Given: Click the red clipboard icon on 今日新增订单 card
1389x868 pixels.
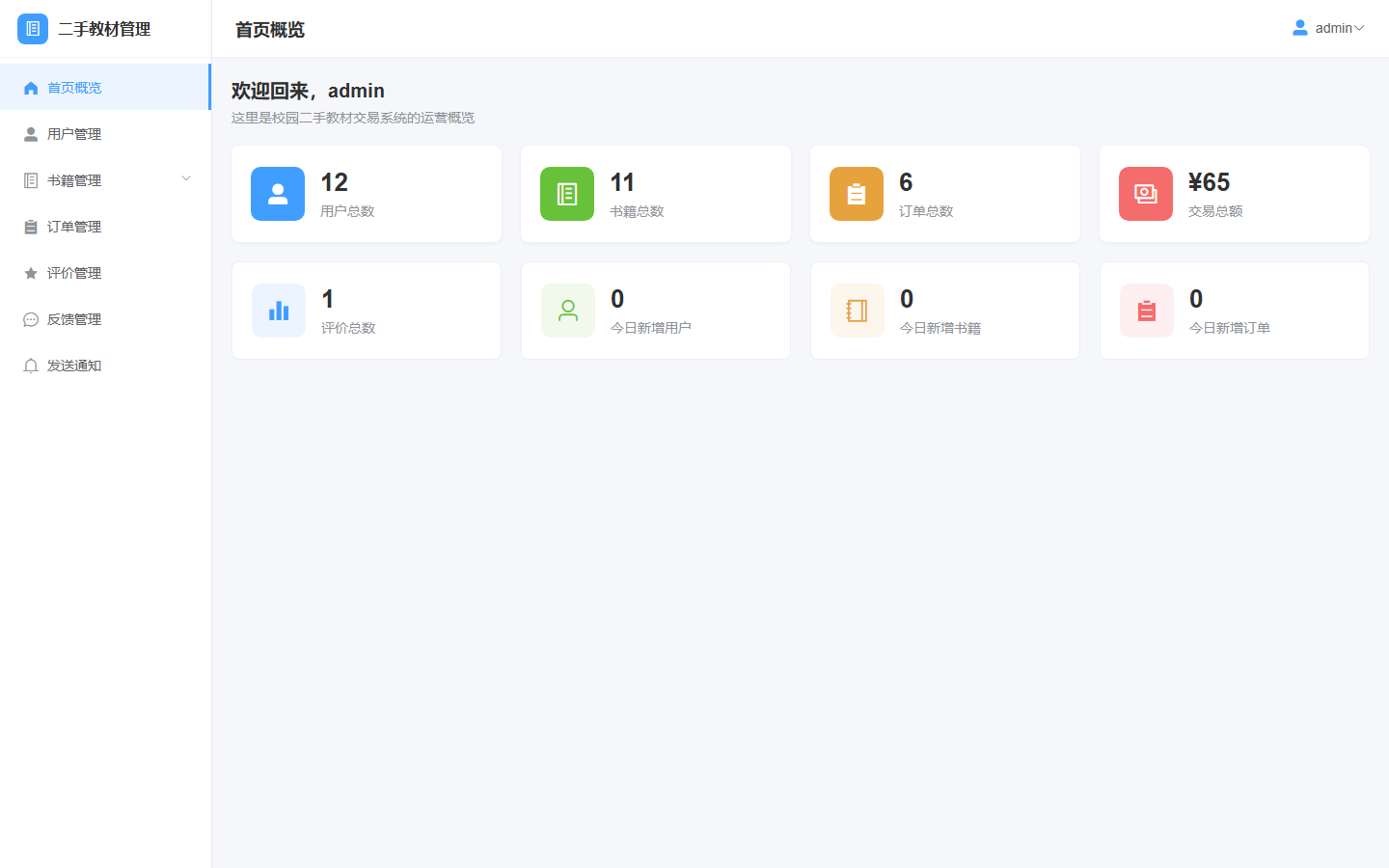Looking at the screenshot, I should (1147, 311).
